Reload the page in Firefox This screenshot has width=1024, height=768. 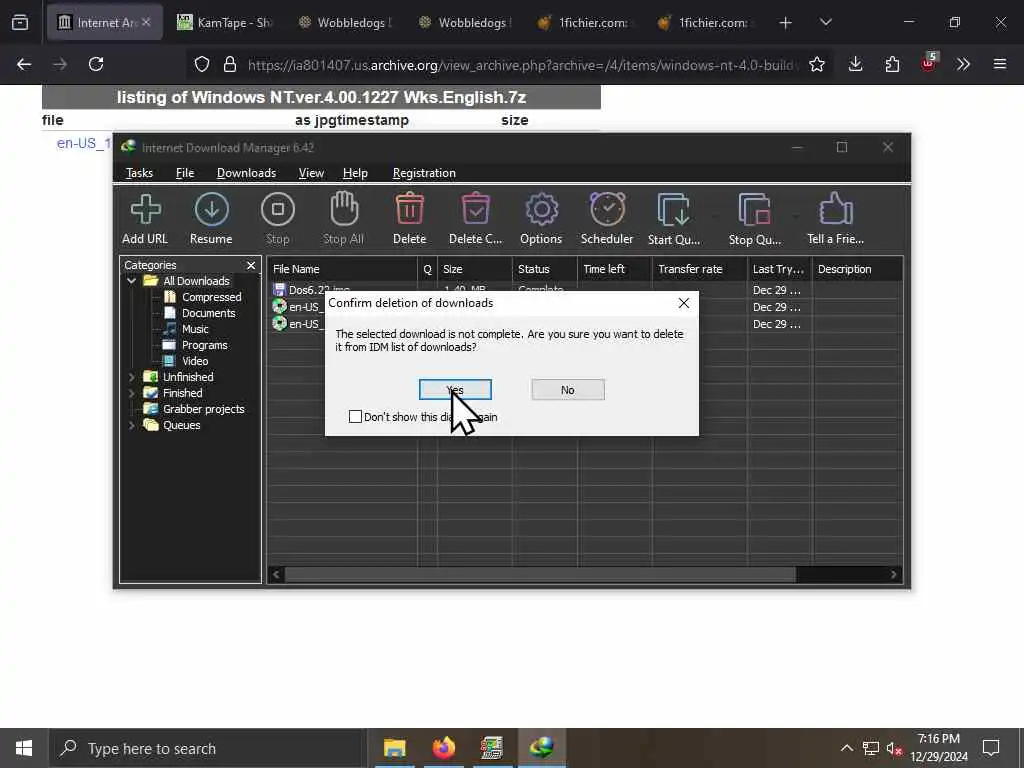point(96,64)
